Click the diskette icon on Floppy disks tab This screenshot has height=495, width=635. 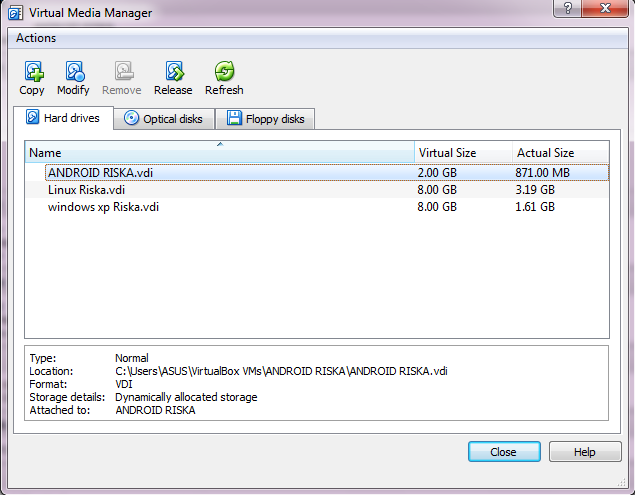click(234, 118)
